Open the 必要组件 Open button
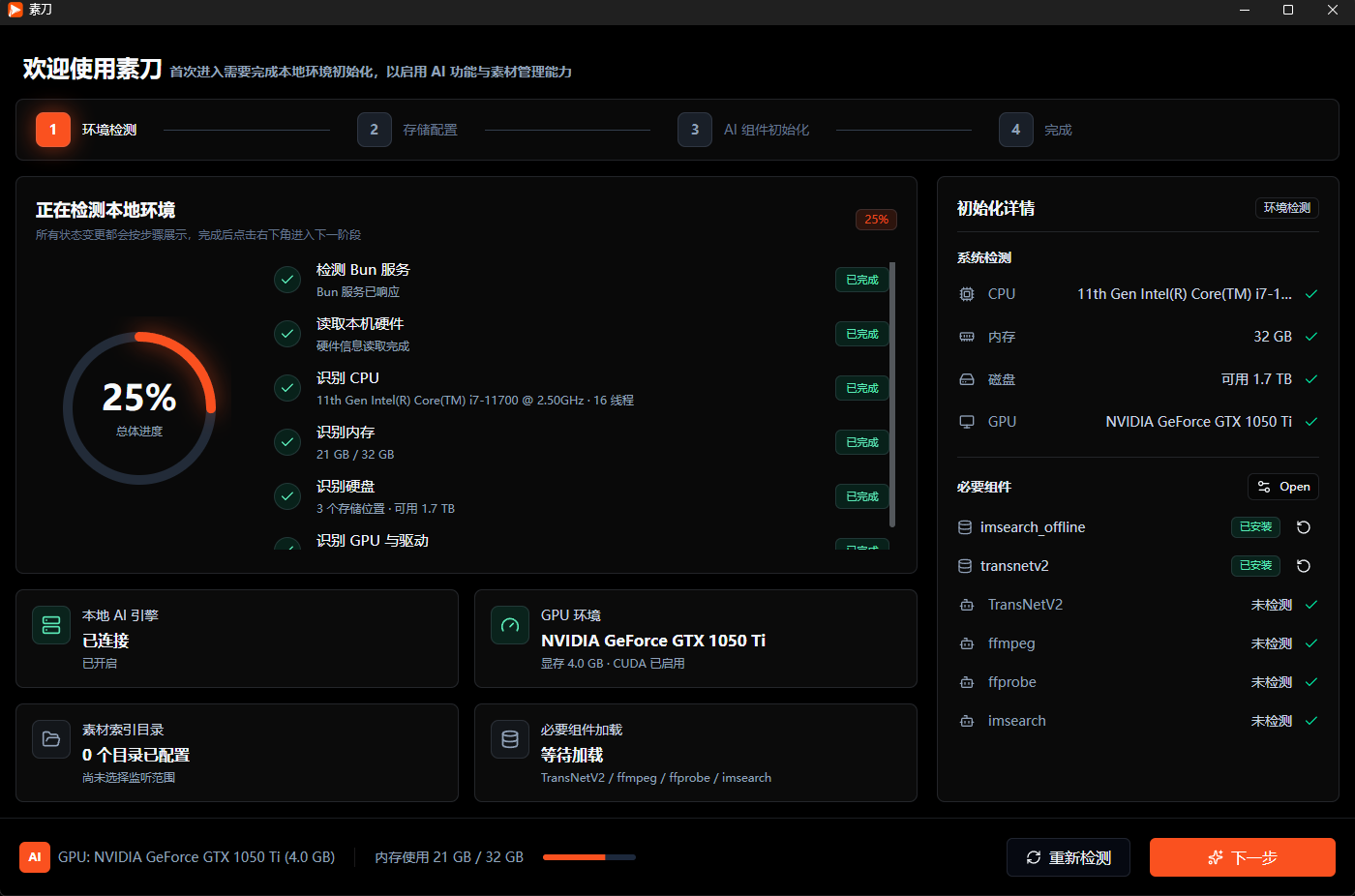1355x896 pixels. (1283, 487)
